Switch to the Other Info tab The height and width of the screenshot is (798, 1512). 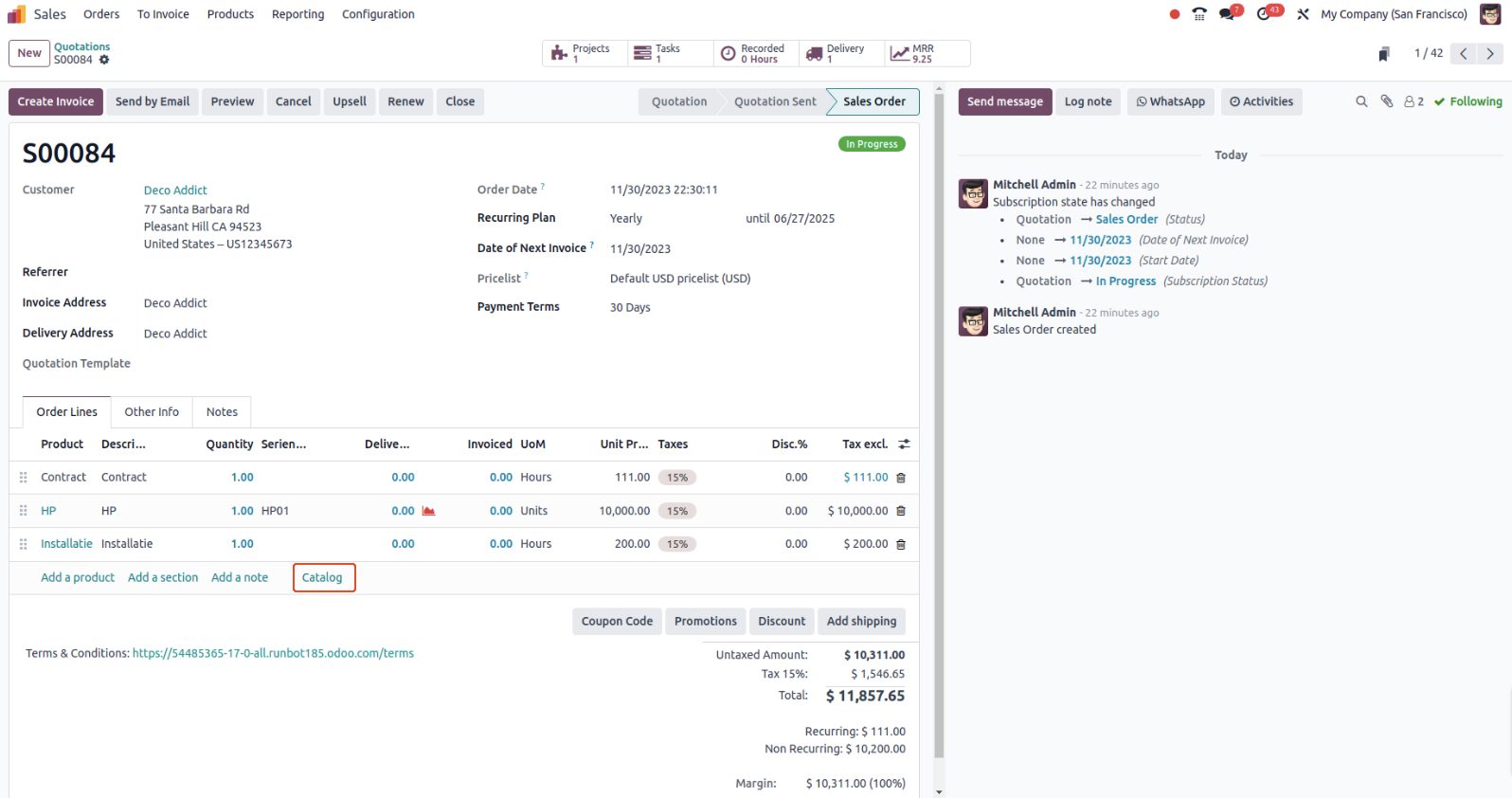152,412
